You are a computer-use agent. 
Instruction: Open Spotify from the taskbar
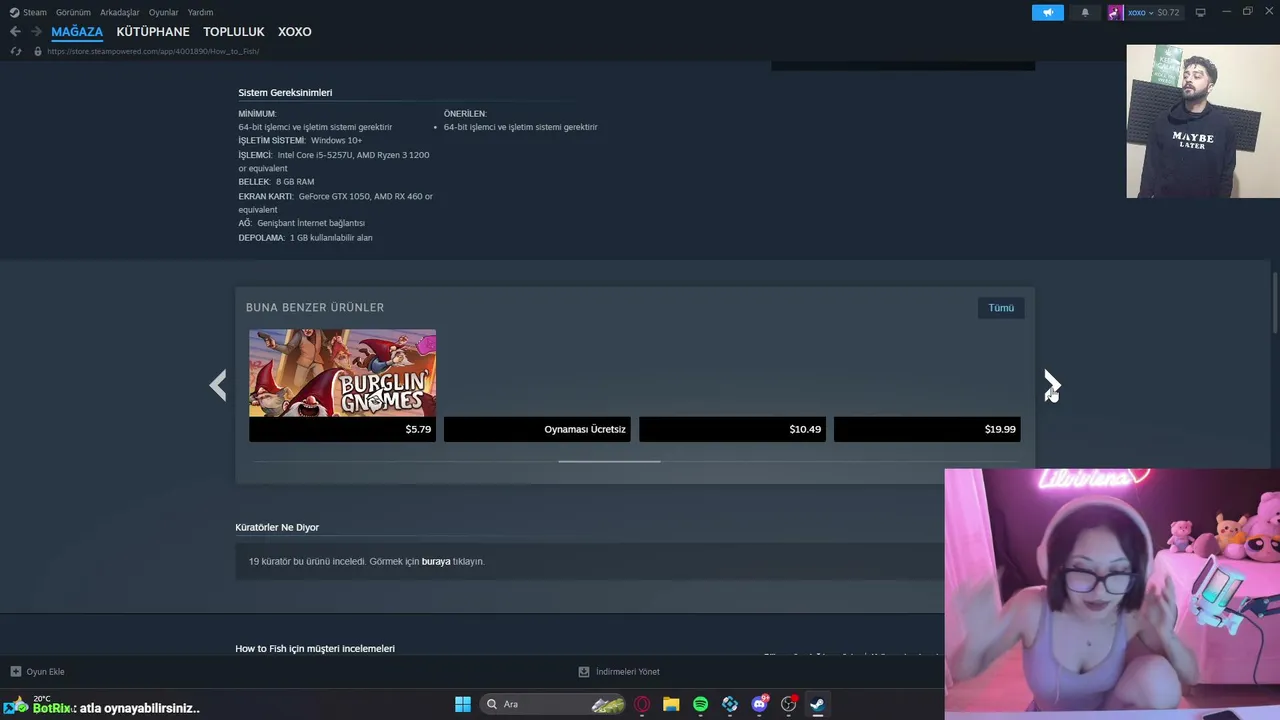[x=700, y=704]
